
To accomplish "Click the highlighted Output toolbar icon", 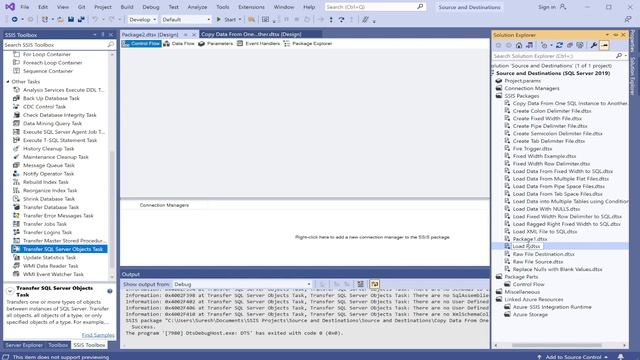I will pos(375,284).
